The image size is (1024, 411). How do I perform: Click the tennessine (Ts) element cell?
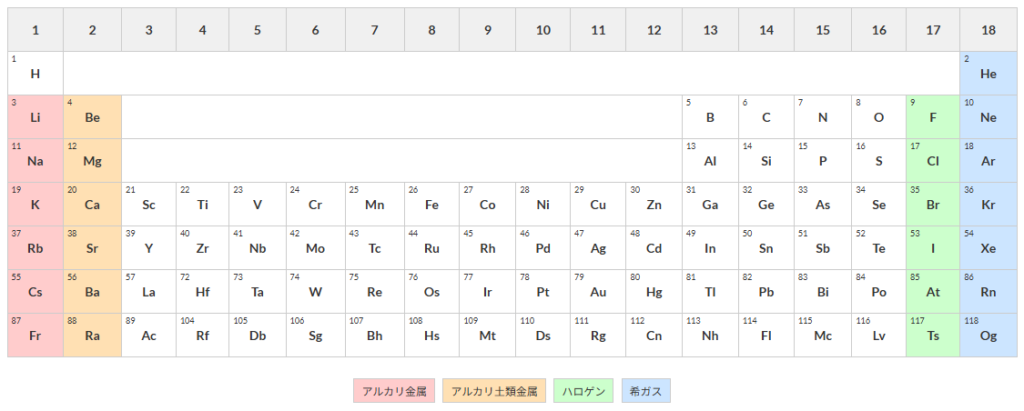[x=932, y=335]
